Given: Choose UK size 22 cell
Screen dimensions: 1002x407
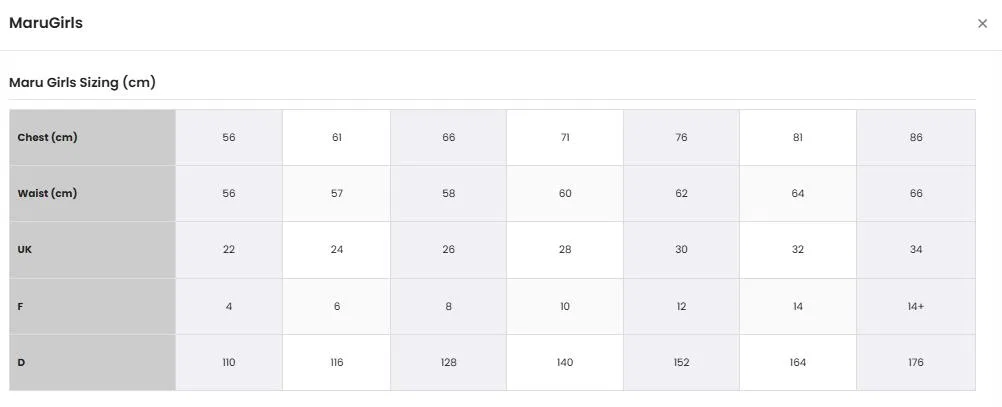Looking at the screenshot, I should pos(229,250).
